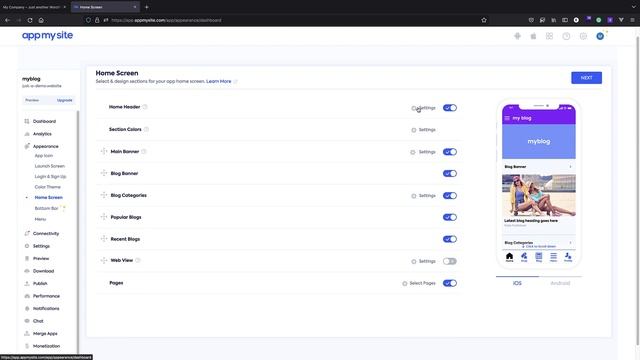Open Monetization in sidebar
Image resolution: width=640 pixels, height=360 pixels.
tap(46, 346)
